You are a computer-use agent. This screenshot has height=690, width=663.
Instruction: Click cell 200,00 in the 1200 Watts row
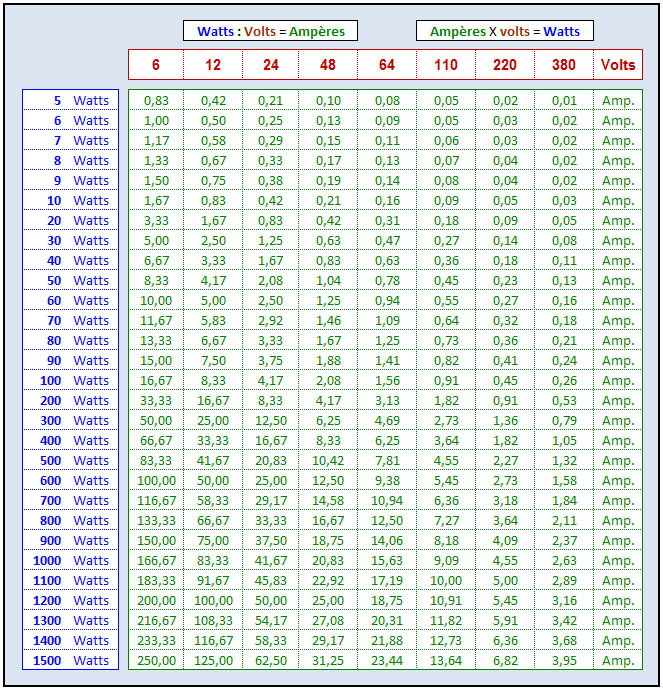pyautogui.click(x=156, y=601)
